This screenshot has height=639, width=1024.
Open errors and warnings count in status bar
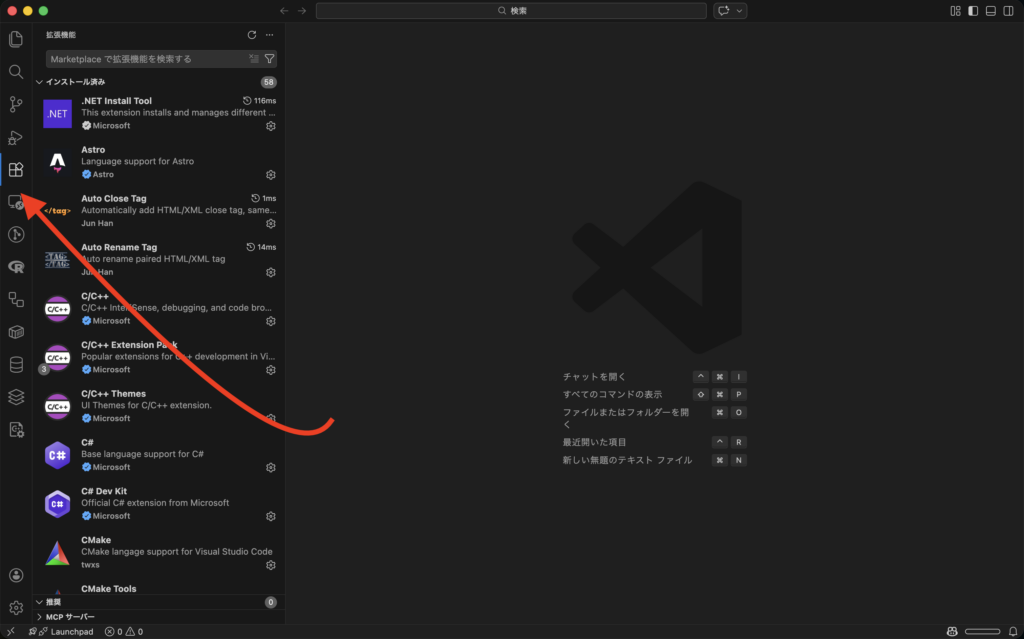point(124,631)
